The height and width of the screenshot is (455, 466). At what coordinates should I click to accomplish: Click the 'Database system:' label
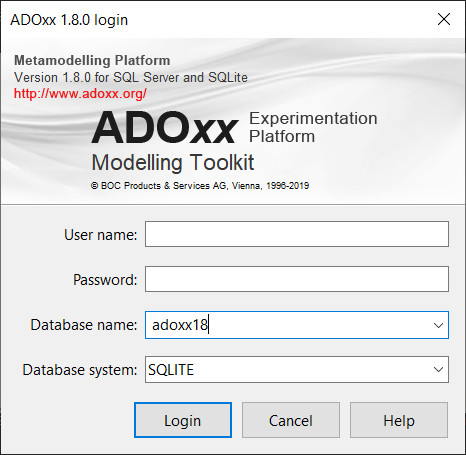80,370
